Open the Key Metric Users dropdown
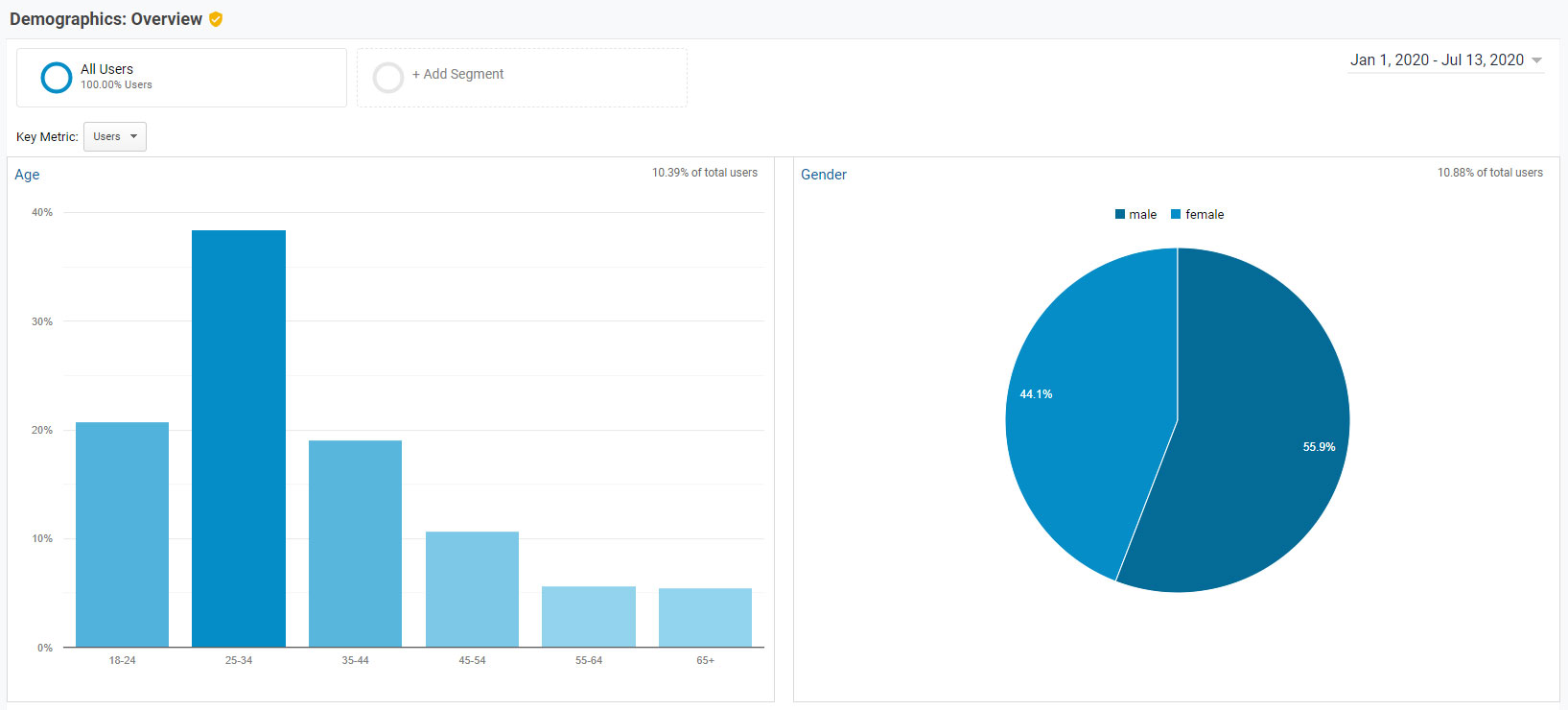 pyautogui.click(x=115, y=136)
